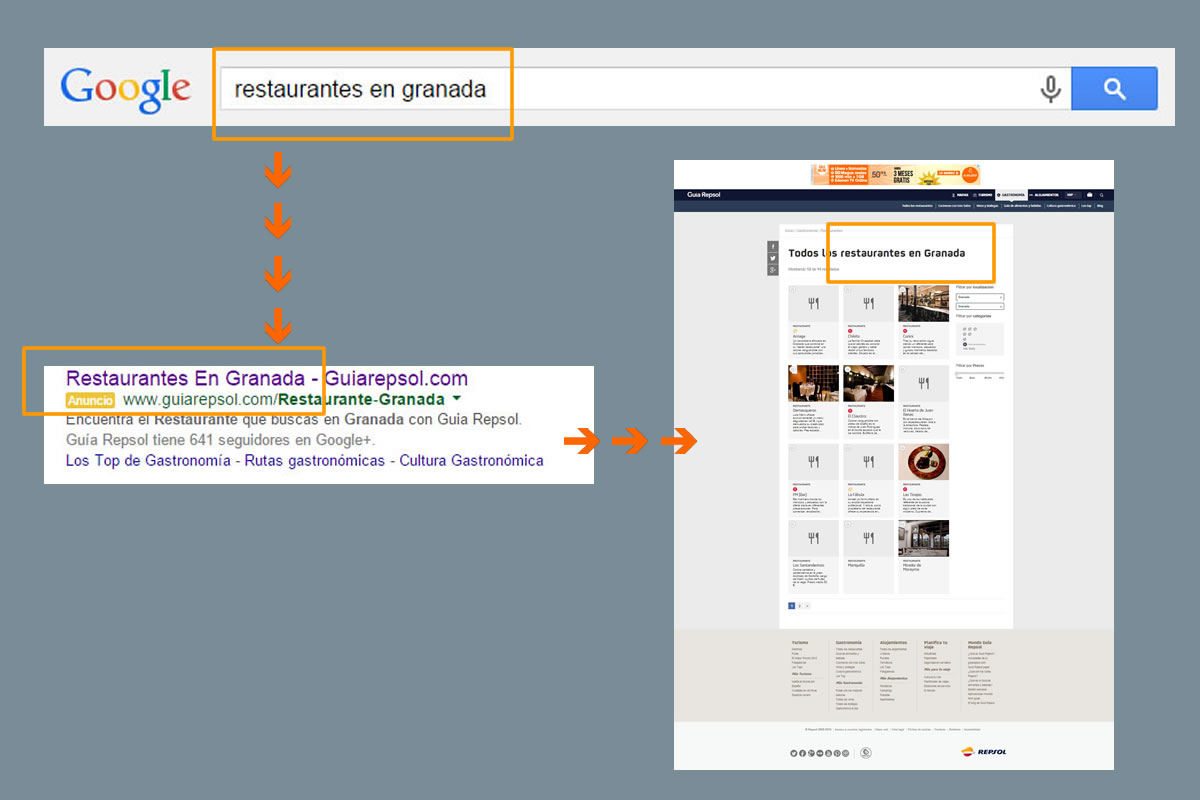Open the second location filter dropdown
Image resolution: width=1200 pixels, height=800 pixels.
(x=980, y=306)
